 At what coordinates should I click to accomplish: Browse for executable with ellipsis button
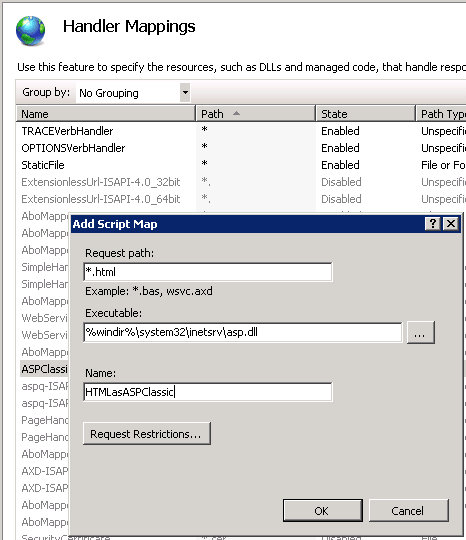coord(421,333)
